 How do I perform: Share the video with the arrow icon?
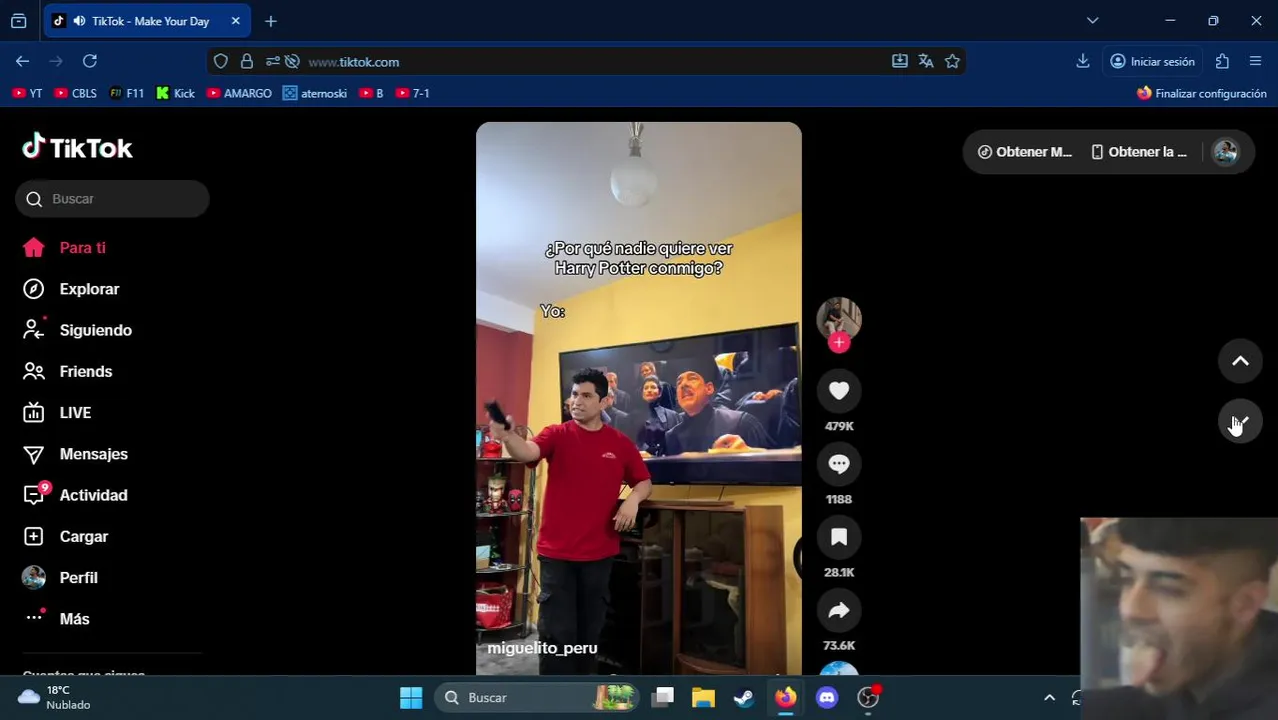[x=839, y=610]
